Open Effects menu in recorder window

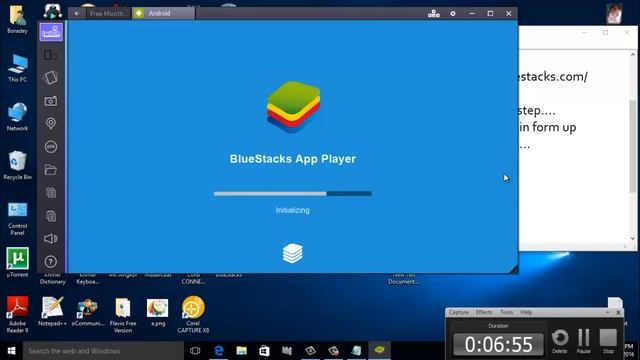click(484, 312)
